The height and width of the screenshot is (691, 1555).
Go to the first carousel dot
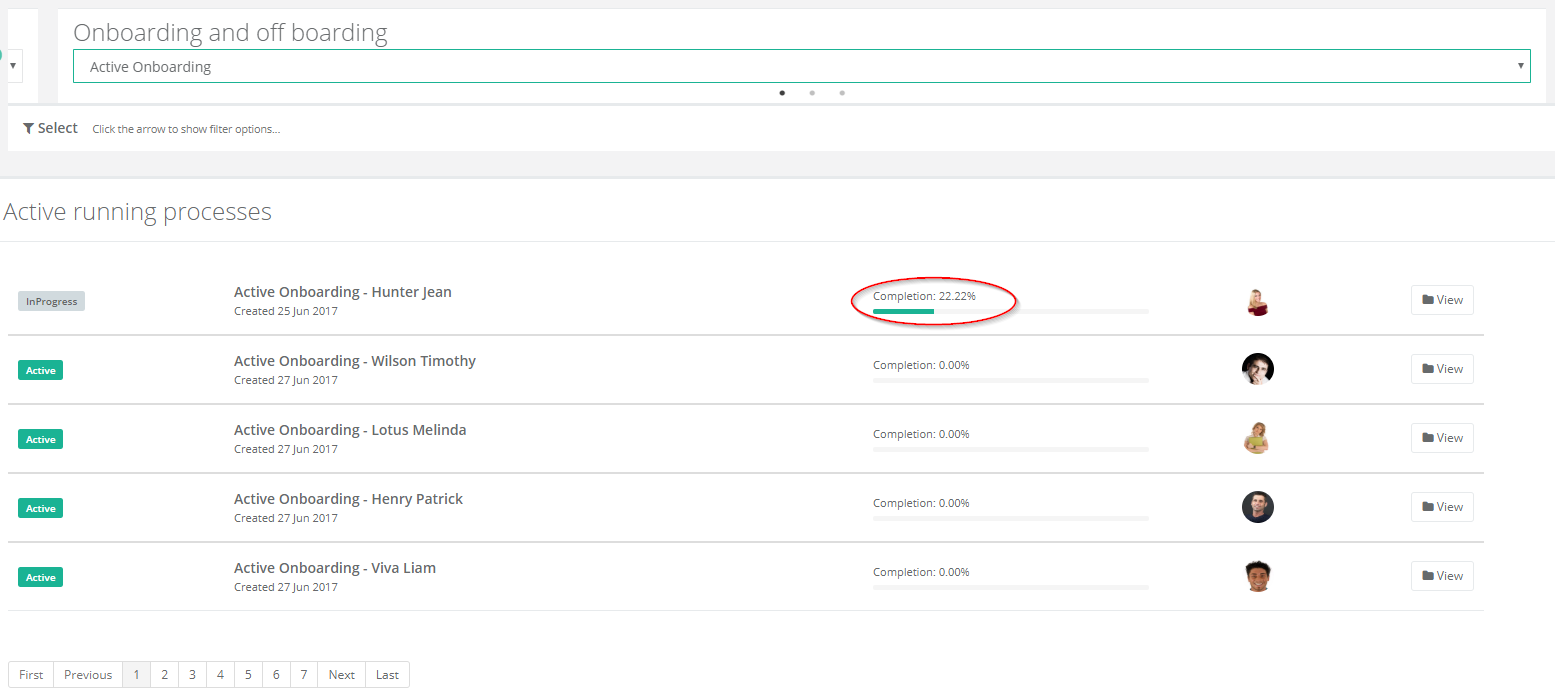782,93
